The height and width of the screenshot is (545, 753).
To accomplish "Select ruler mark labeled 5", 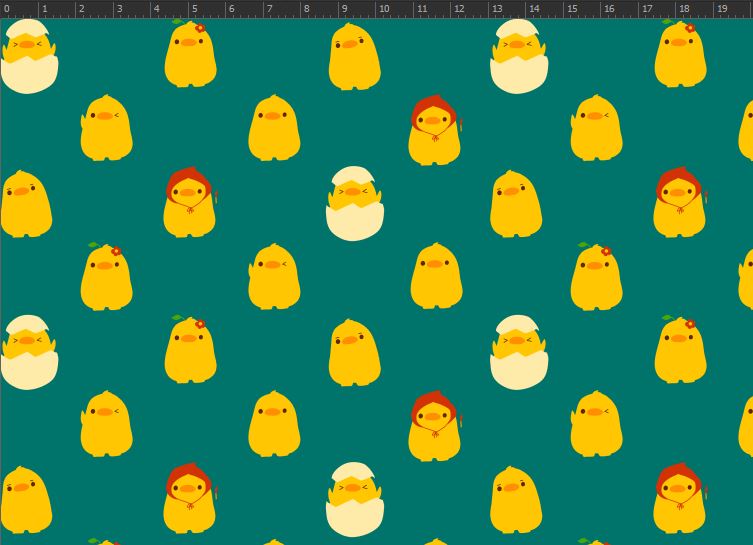I will pyautogui.click(x=194, y=9).
